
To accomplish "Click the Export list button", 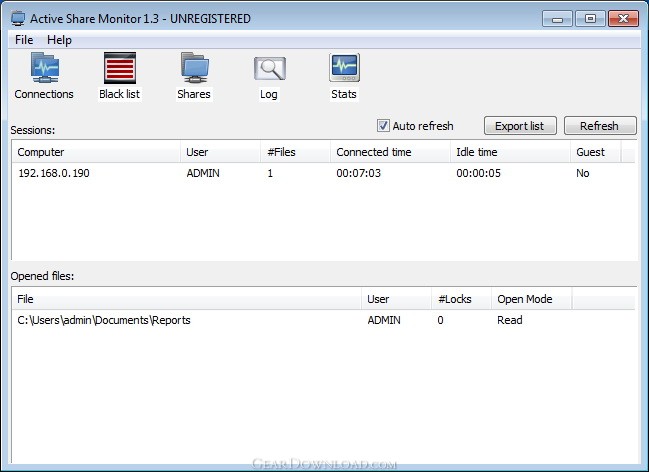I will [x=520, y=126].
